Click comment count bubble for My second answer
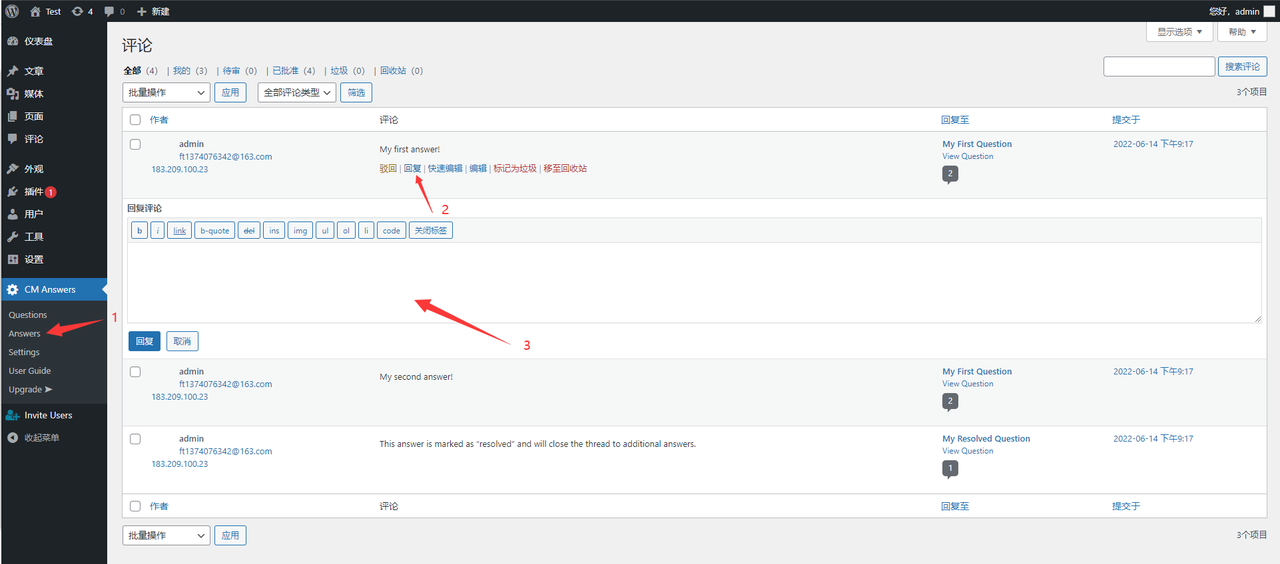The height and width of the screenshot is (564, 1280). (950, 402)
